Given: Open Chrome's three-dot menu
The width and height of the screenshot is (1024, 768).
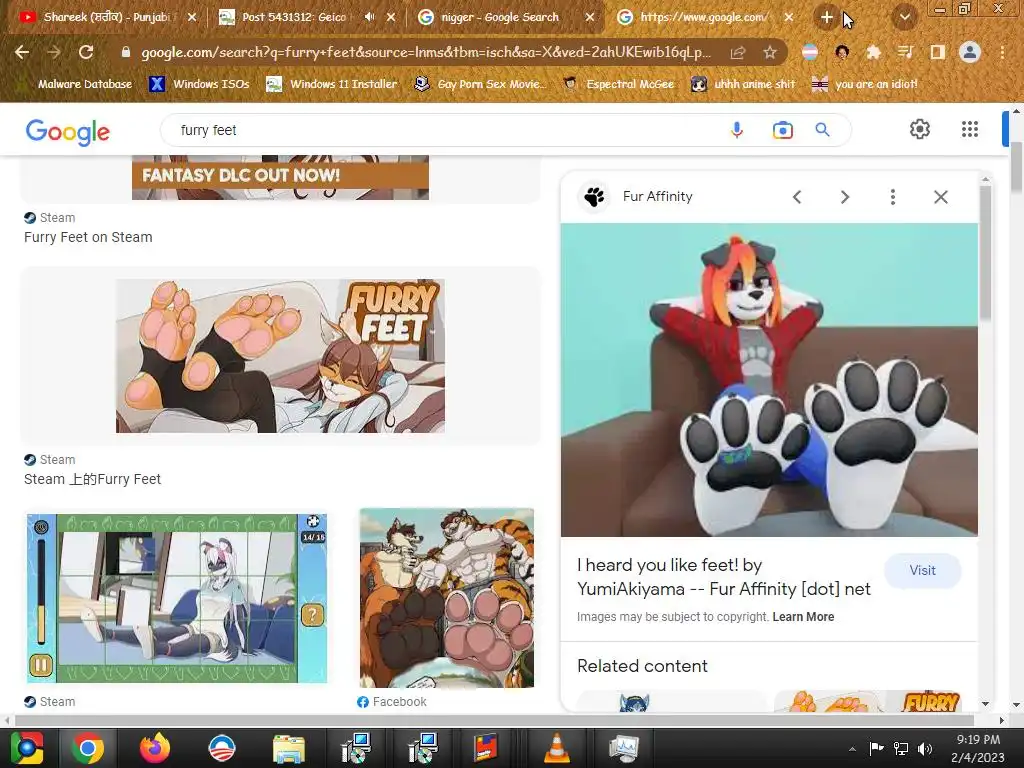Looking at the screenshot, I should click(x=1002, y=52).
